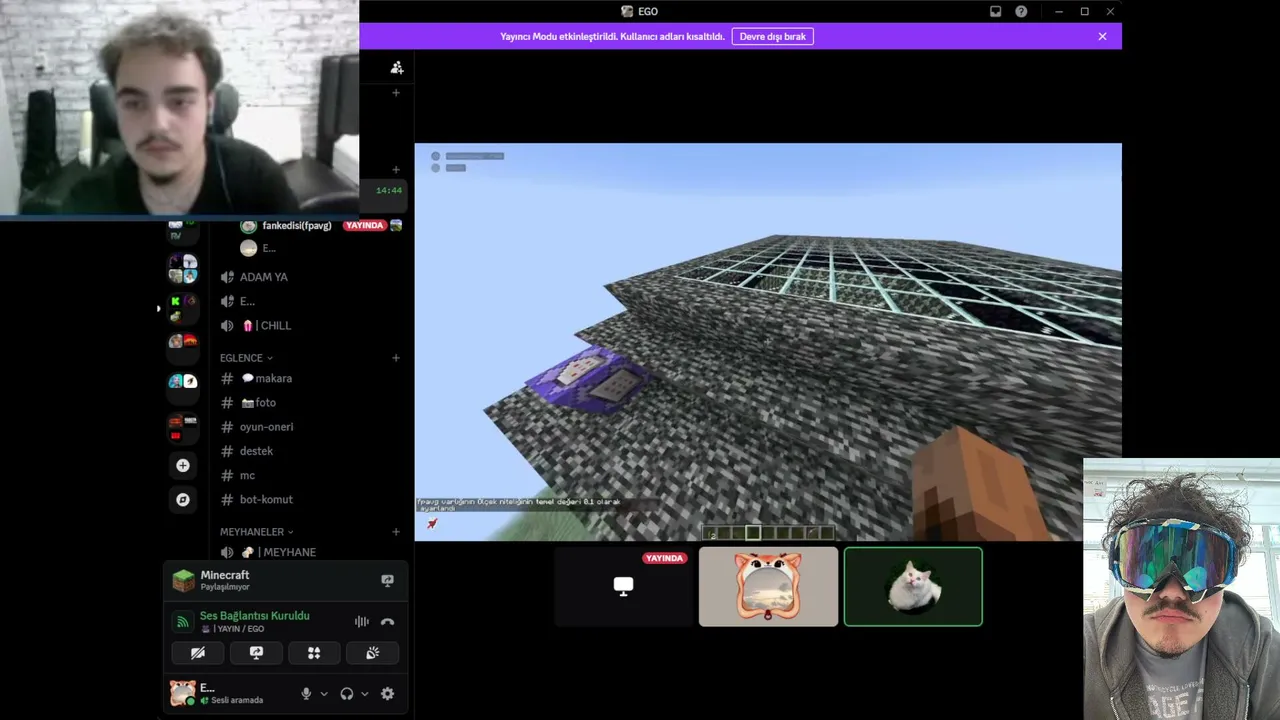Select the white cat participant tile
This screenshot has height=720, width=1280.
(913, 587)
